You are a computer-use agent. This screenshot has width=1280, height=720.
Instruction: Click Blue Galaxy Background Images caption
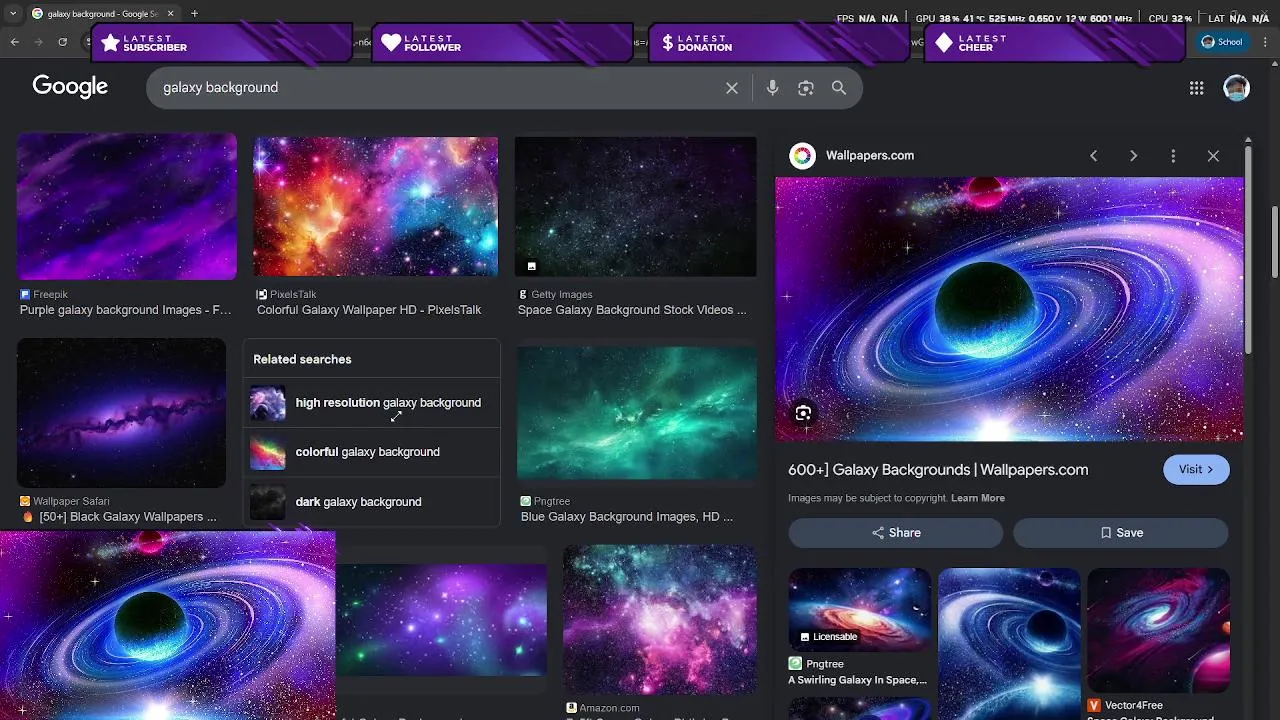[627, 517]
